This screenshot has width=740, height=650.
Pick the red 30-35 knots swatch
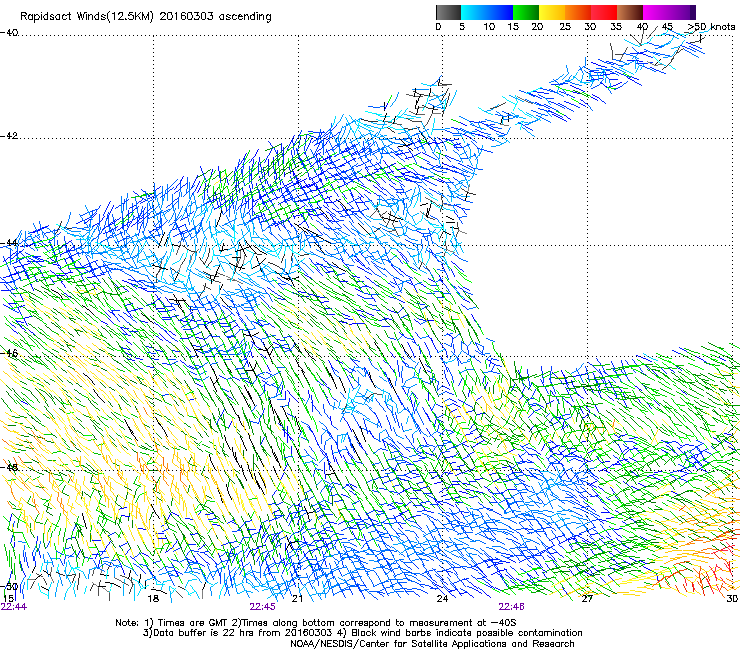(604, 12)
